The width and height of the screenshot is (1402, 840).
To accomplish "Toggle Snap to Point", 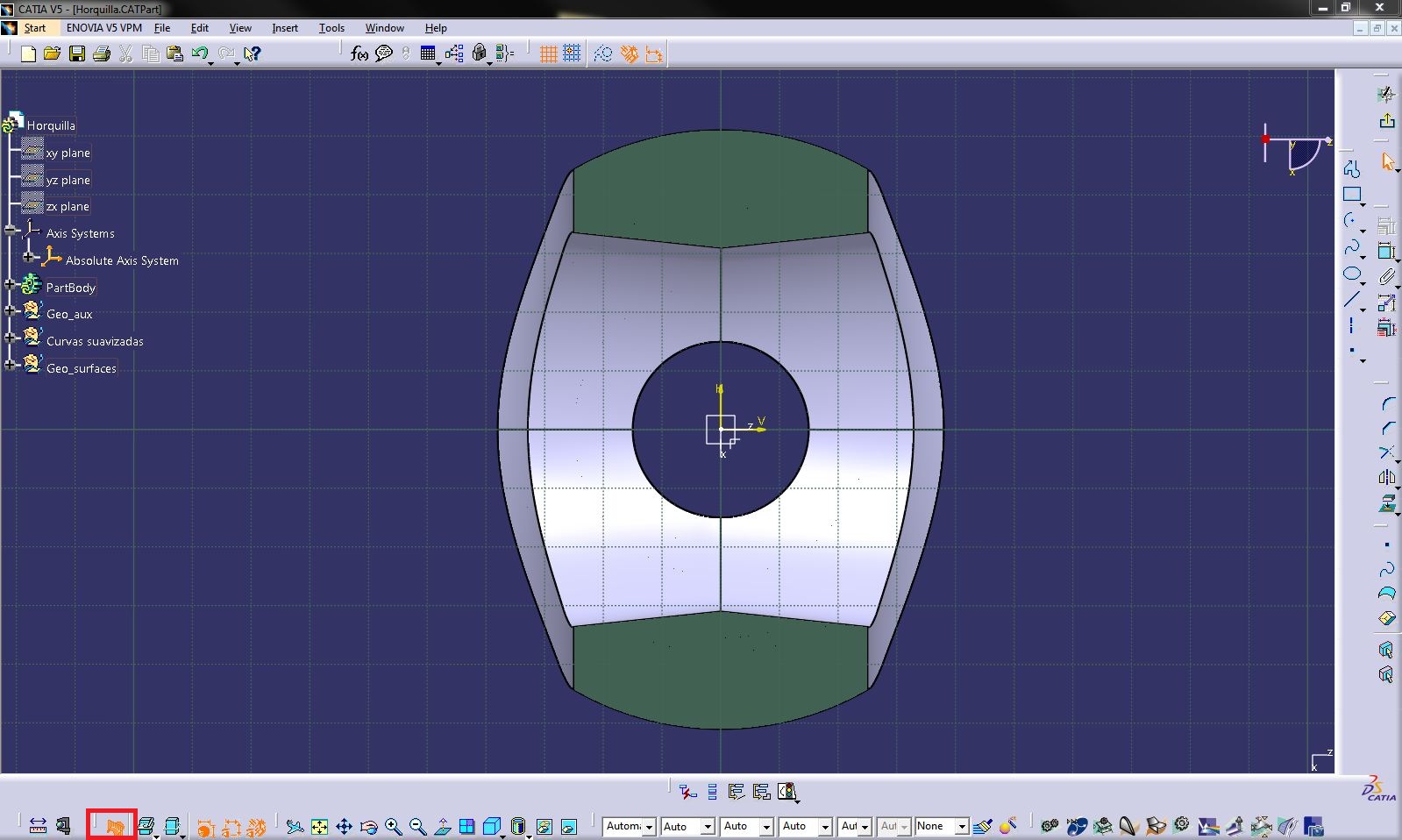I will [572, 54].
